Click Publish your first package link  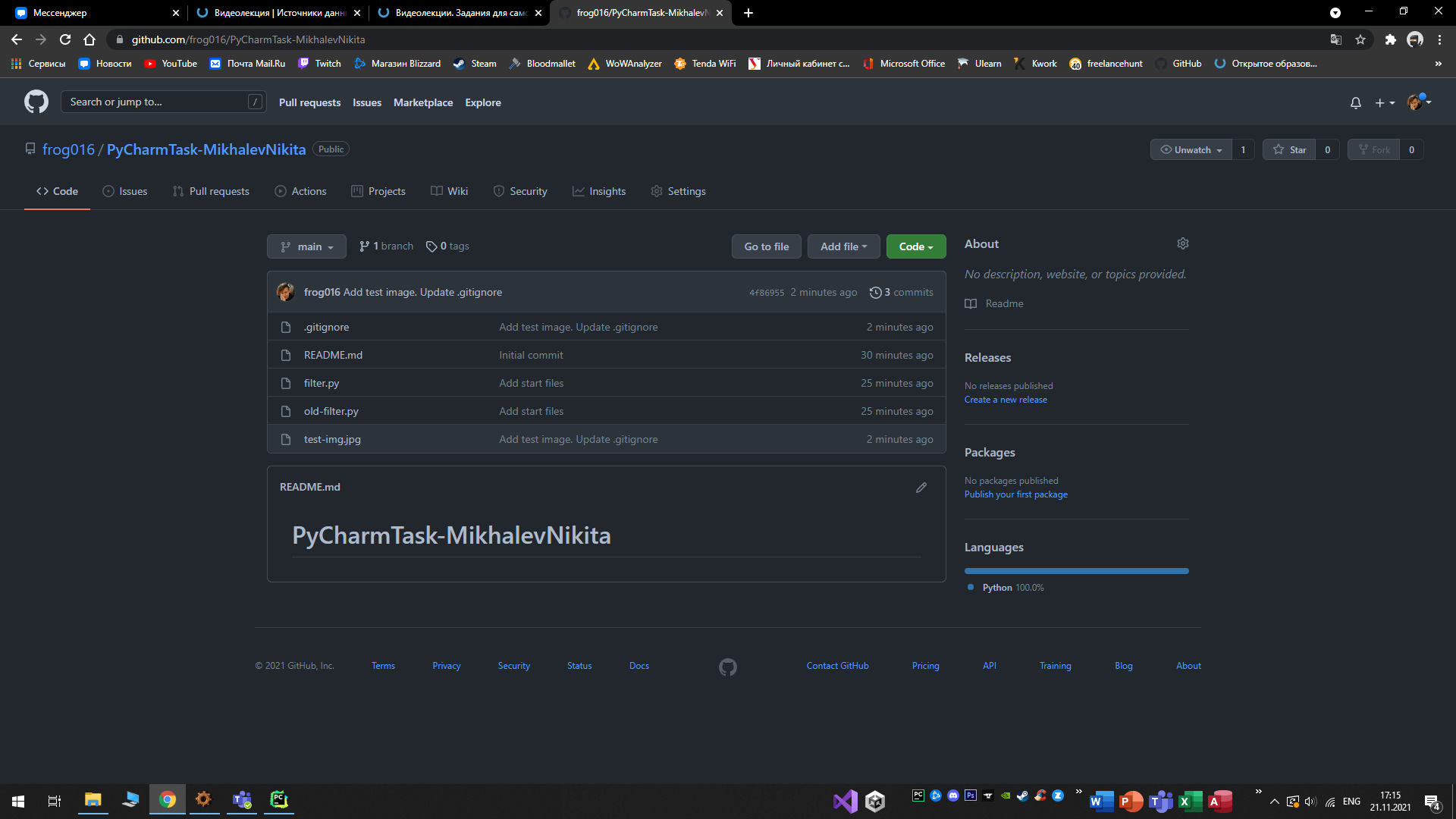click(x=1015, y=494)
